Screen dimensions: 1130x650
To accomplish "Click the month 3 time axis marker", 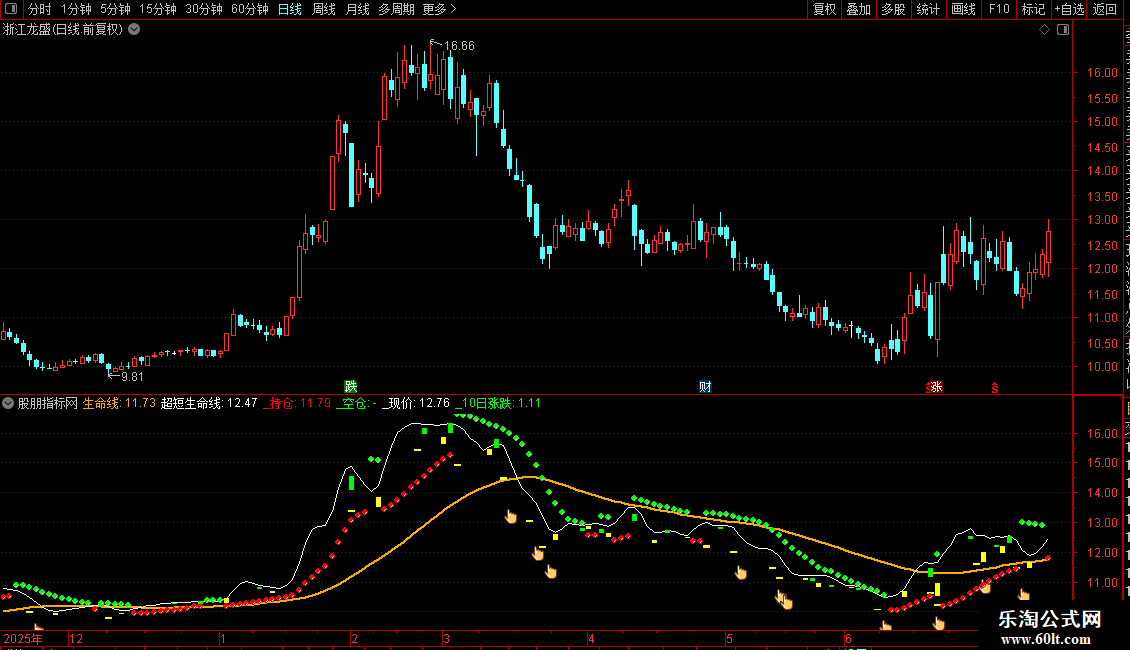I will [447, 638].
